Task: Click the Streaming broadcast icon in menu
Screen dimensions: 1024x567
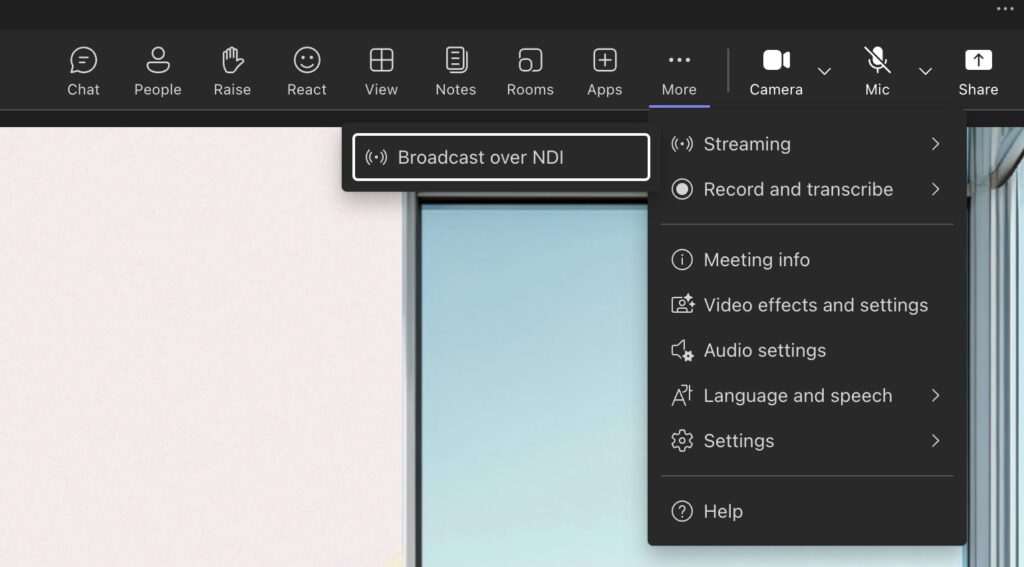Action: point(682,144)
